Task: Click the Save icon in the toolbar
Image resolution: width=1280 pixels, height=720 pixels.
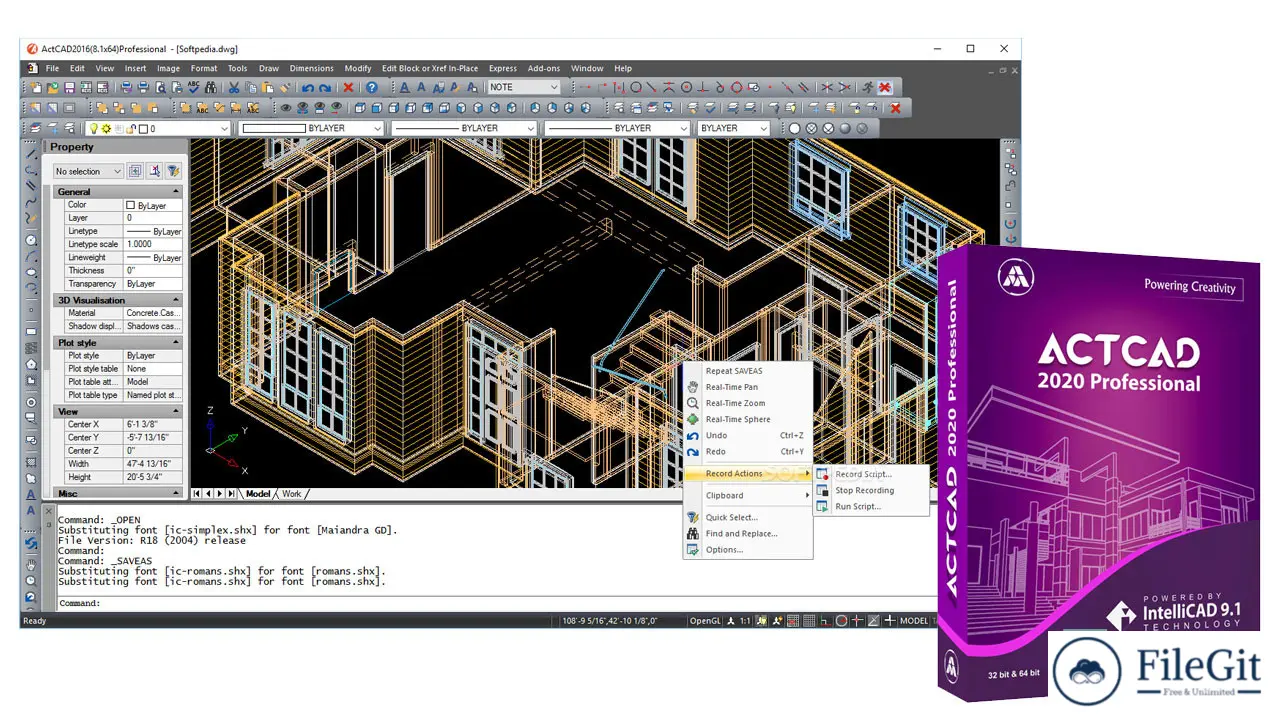Action: (69, 87)
